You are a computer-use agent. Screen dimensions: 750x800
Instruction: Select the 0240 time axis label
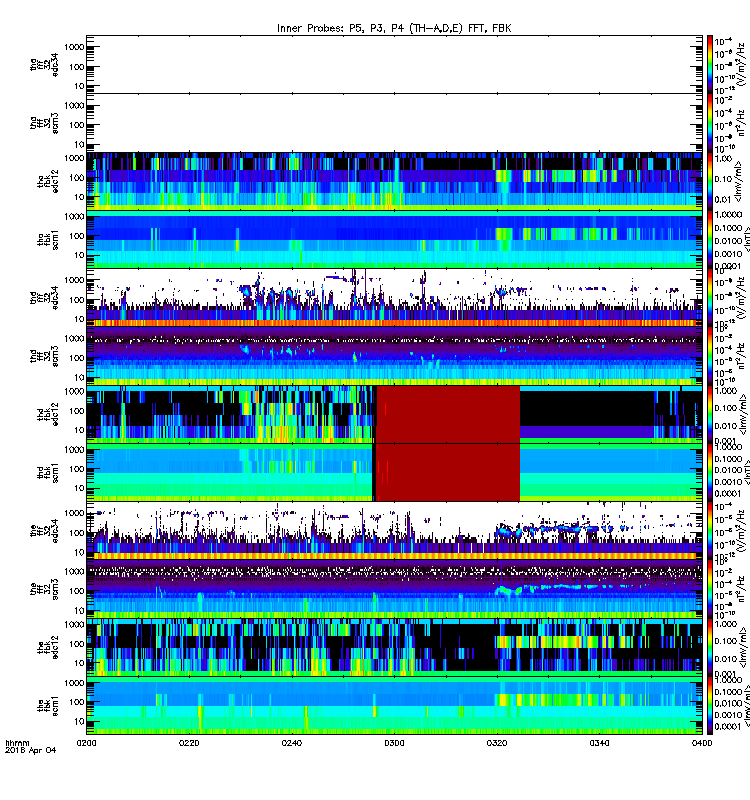(291, 743)
